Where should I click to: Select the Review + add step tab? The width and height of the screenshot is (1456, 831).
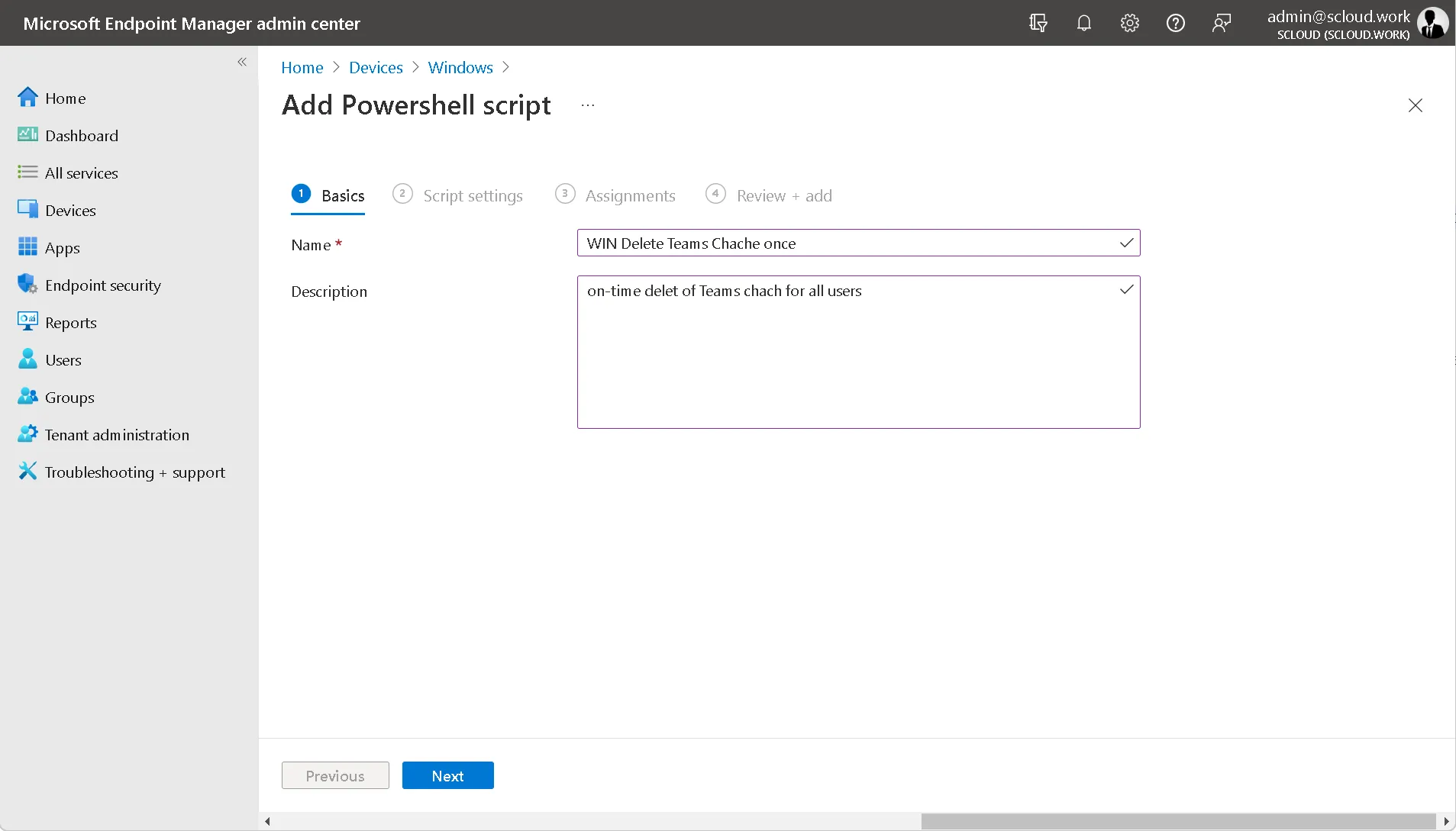tap(769, 195)
